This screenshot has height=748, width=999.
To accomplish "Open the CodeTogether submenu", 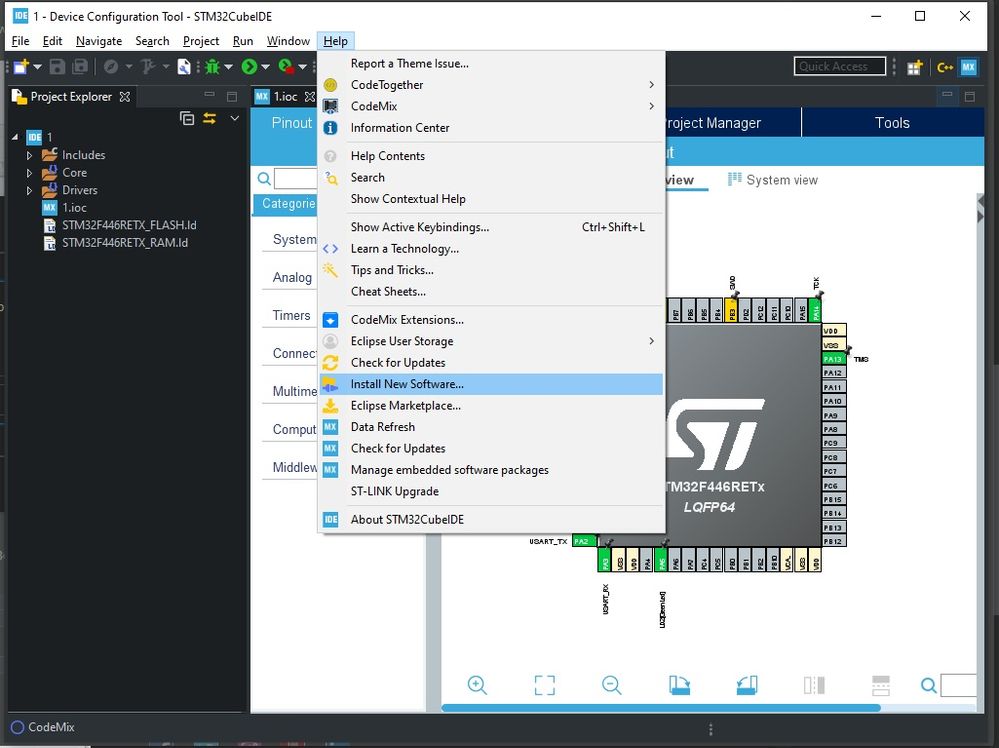I will [491, 85].
